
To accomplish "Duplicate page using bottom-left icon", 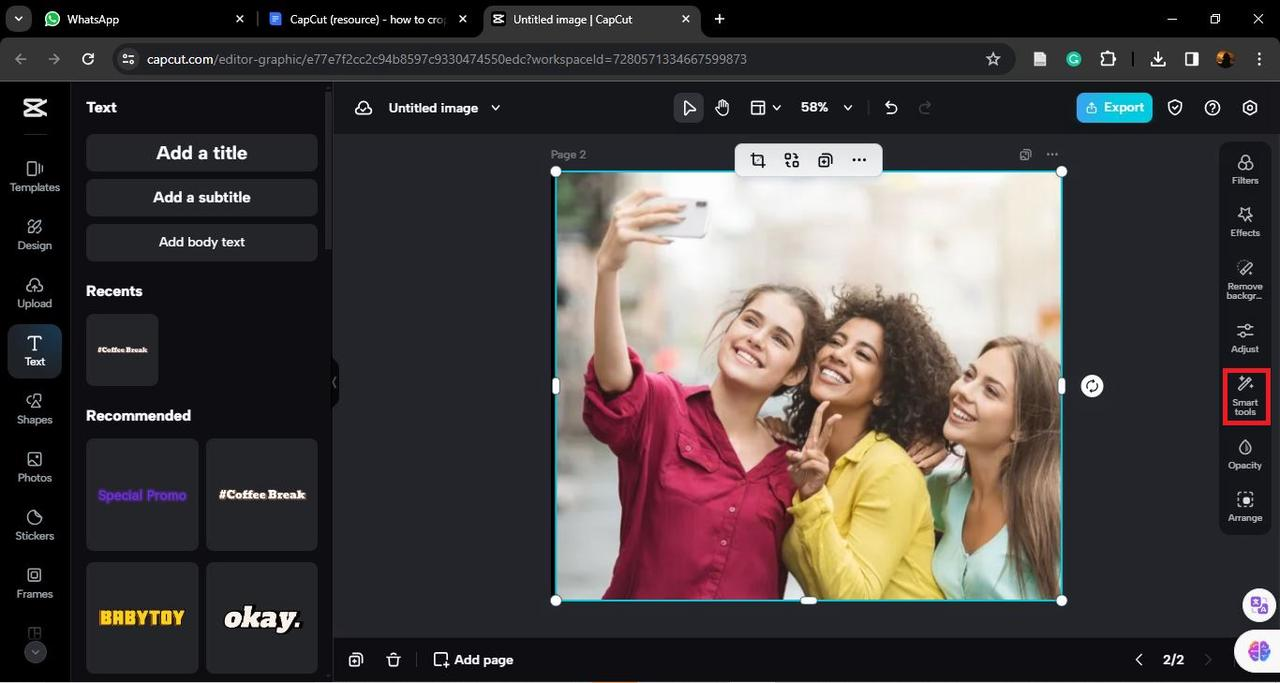I will tap(356, 660).
